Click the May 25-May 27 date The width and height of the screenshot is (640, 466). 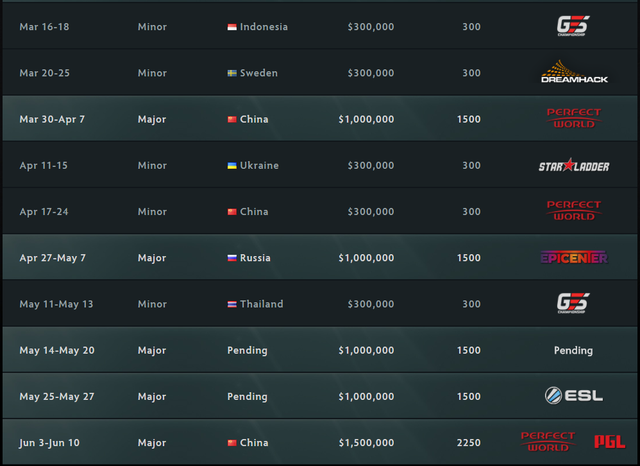coord(57,397)
